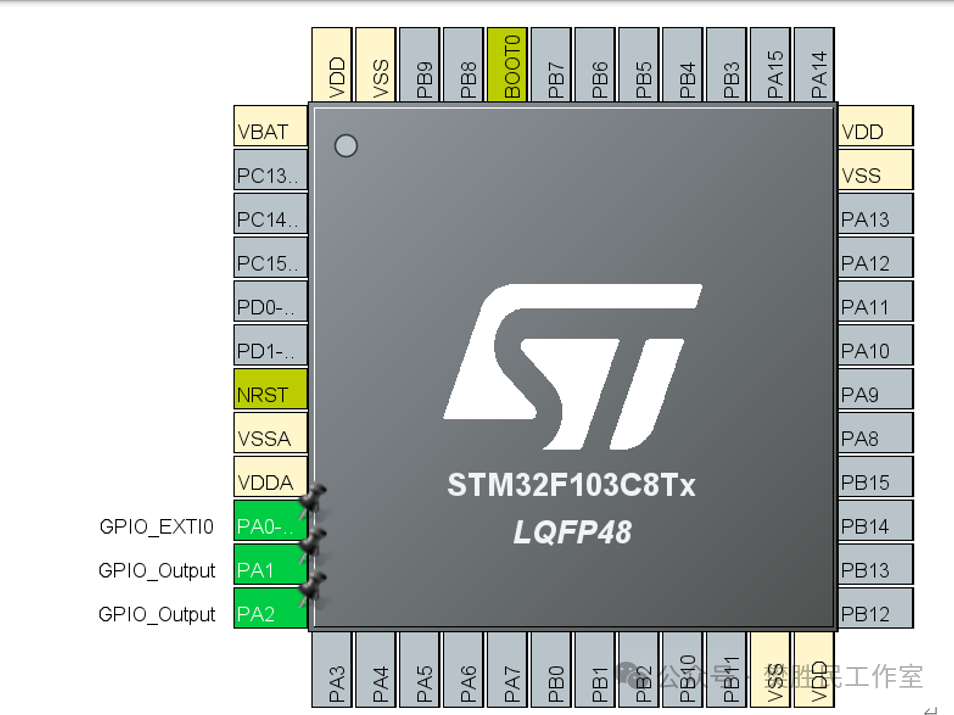Select the PA7 pin
Viewport: 954px width, 715px height.
(507, 669)
